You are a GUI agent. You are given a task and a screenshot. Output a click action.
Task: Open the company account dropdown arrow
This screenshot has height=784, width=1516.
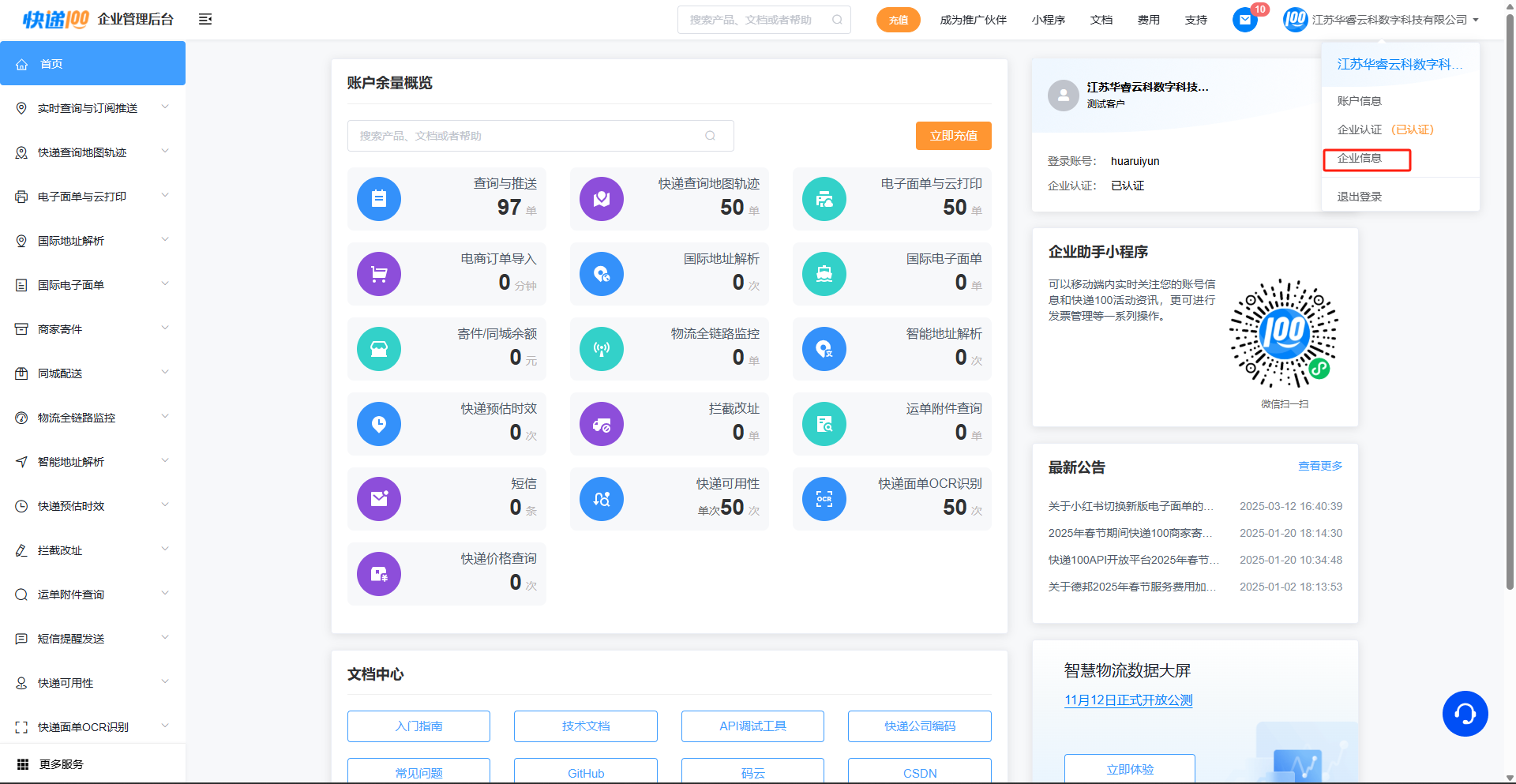[x=1476, y=21]
